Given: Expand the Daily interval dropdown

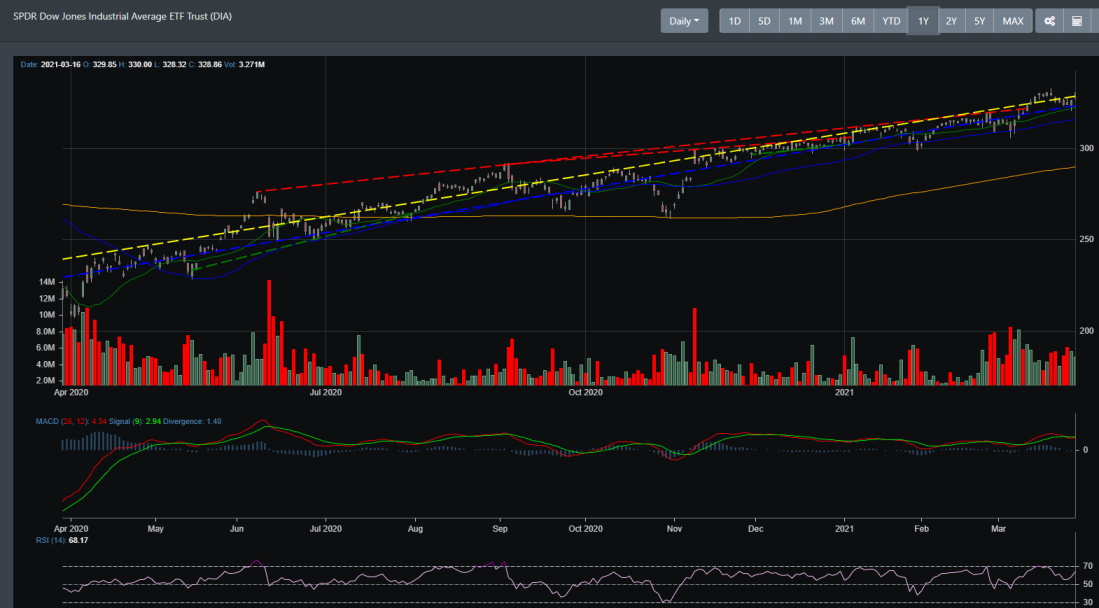Looking at the screenshot, I should click(684, 21).
